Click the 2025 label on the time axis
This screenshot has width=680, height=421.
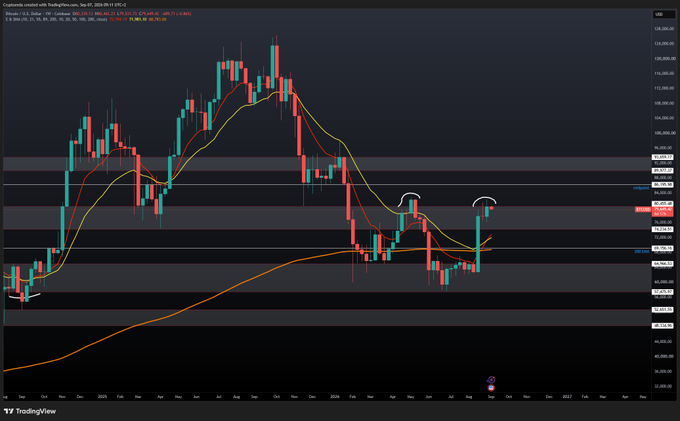pos(102,397)
